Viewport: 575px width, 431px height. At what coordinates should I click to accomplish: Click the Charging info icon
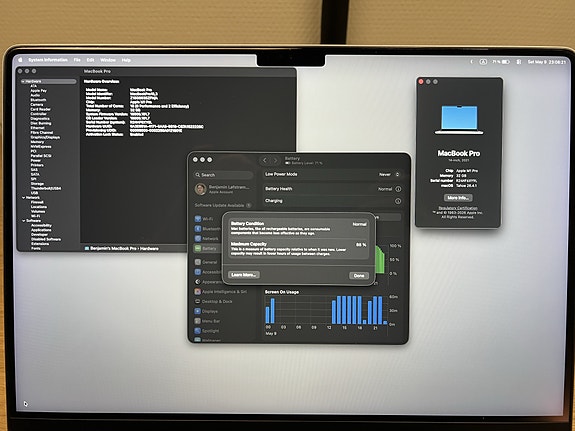[398, 201]
